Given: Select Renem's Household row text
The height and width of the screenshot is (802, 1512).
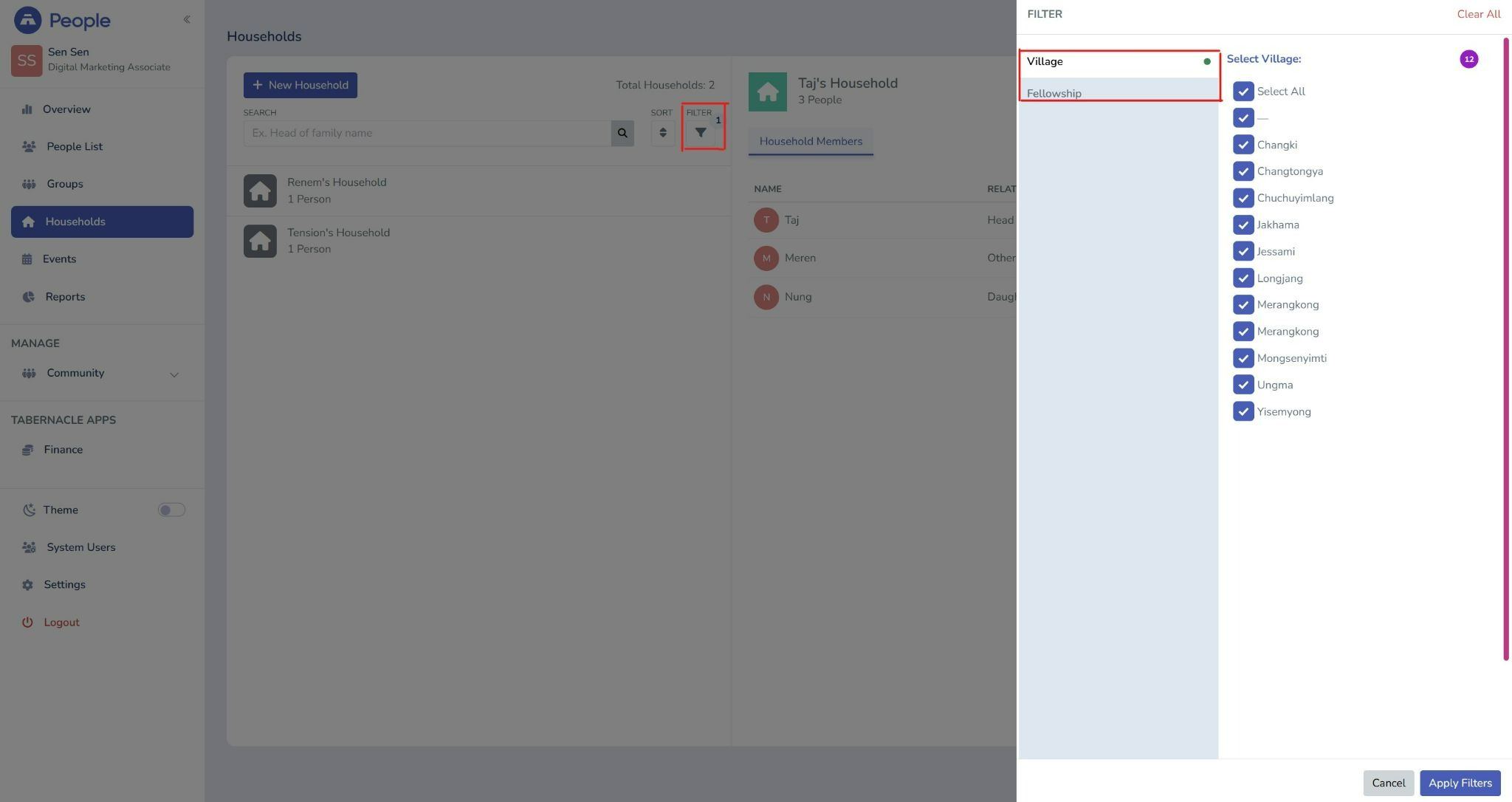Looking at the screenshot, I should [x=337, y=182].
